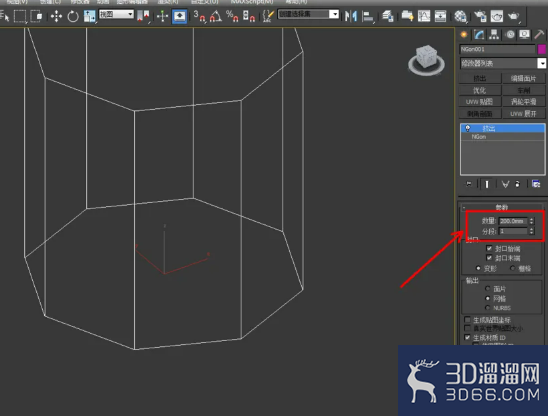548x416 pixels.
Task: Click the Pin Stack icon
Action: click(x=468, y=184)
